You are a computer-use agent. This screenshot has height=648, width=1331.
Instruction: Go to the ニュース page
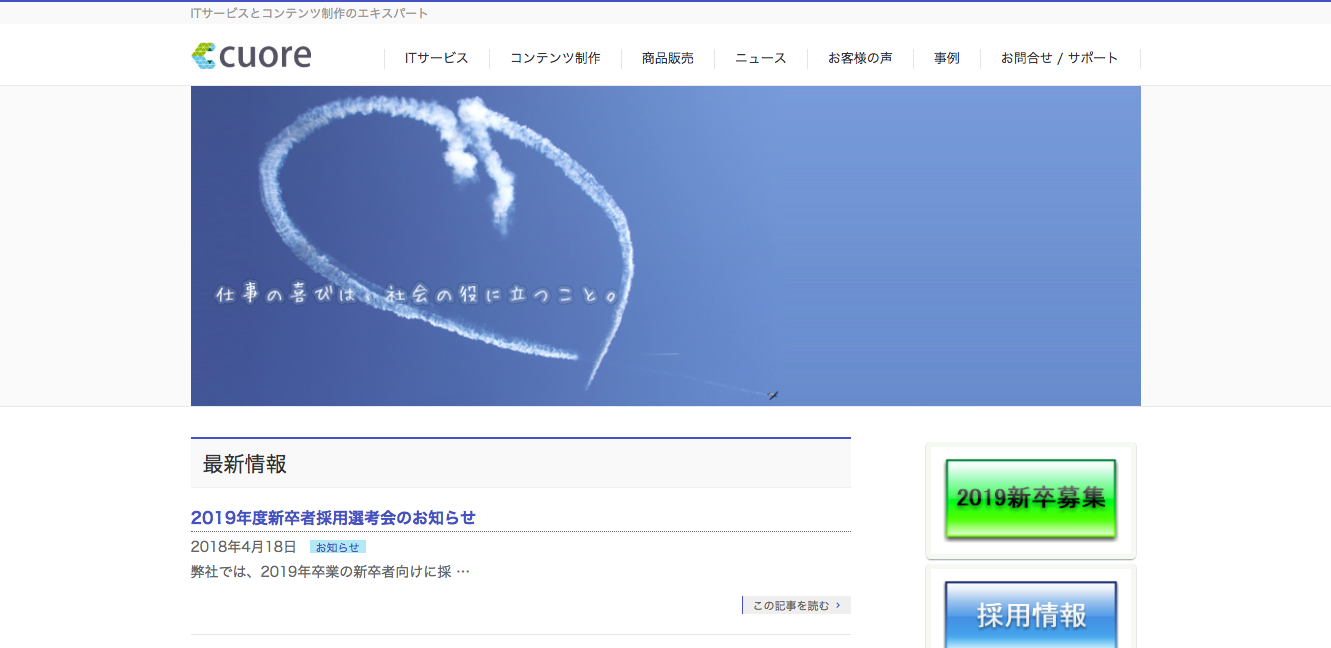click(761, 58)
